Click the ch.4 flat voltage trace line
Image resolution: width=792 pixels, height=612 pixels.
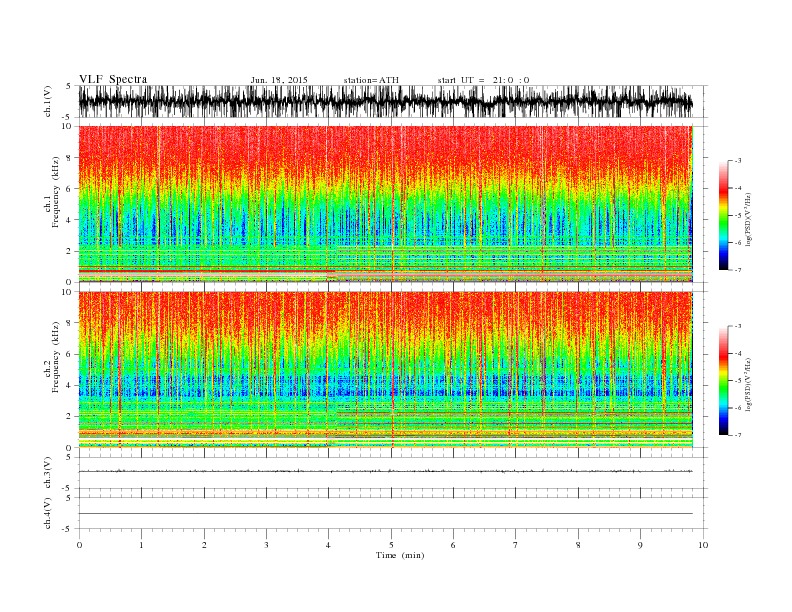[385, 514]
